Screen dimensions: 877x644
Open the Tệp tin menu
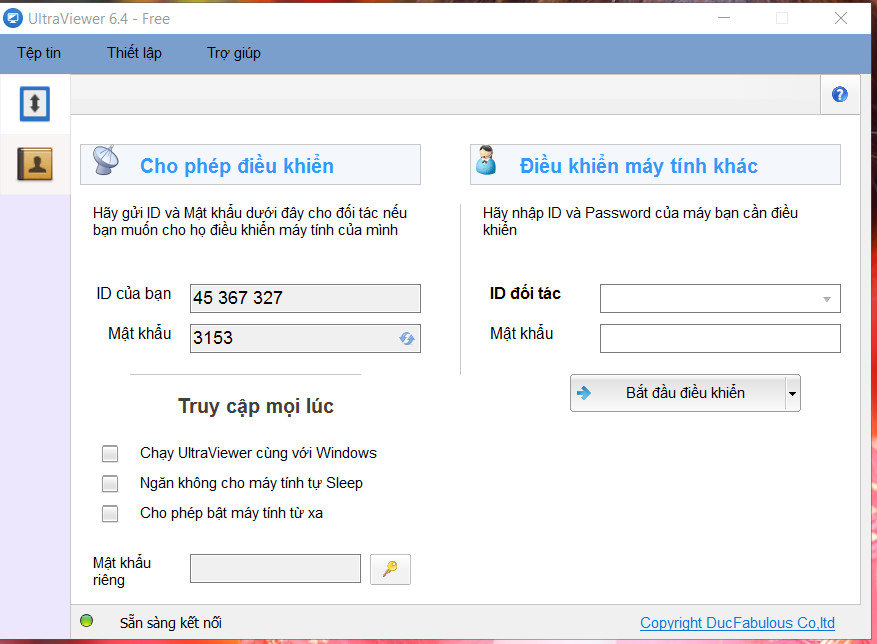(39, 53)
